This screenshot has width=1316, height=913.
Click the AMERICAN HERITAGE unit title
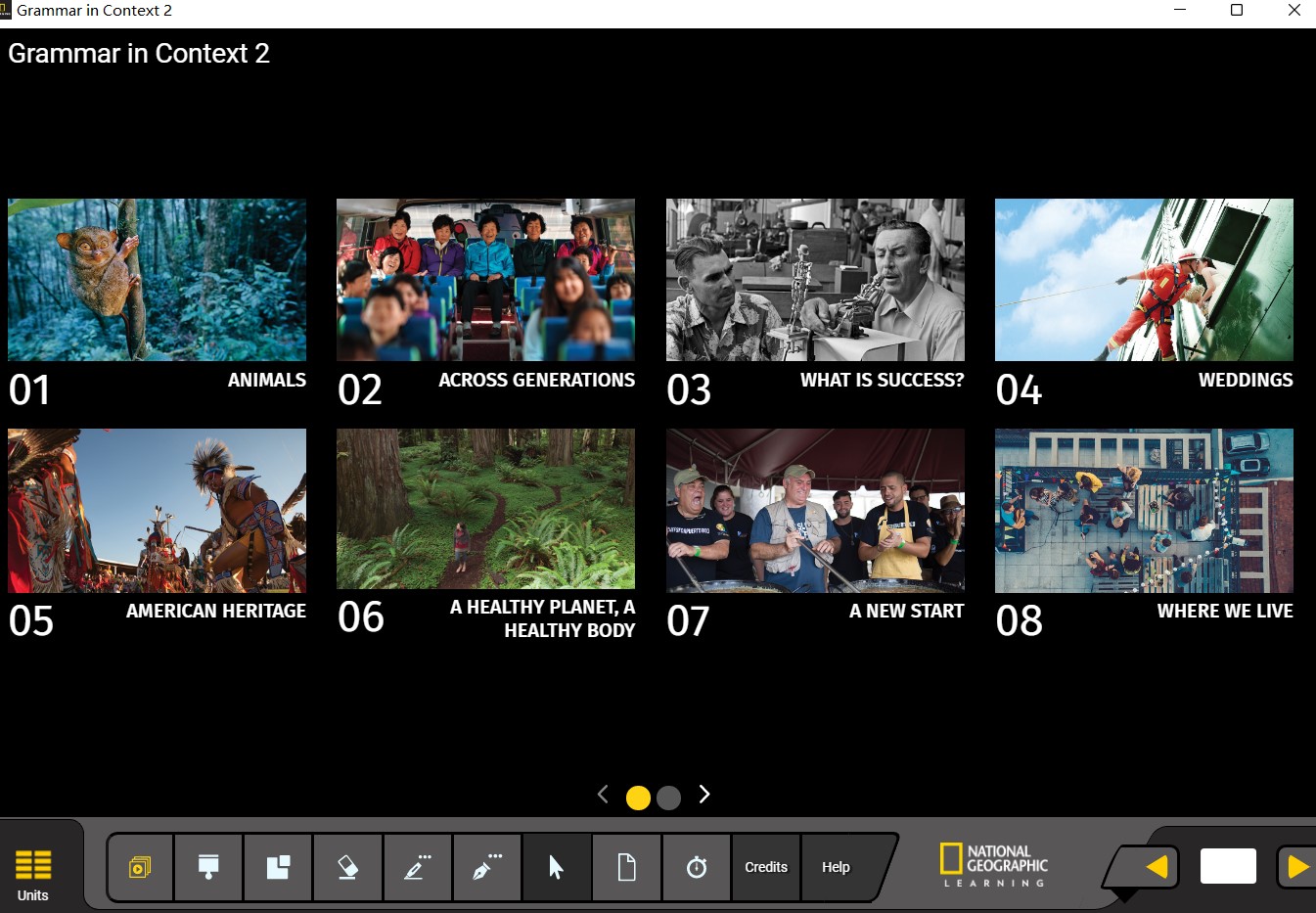point(215,611)
